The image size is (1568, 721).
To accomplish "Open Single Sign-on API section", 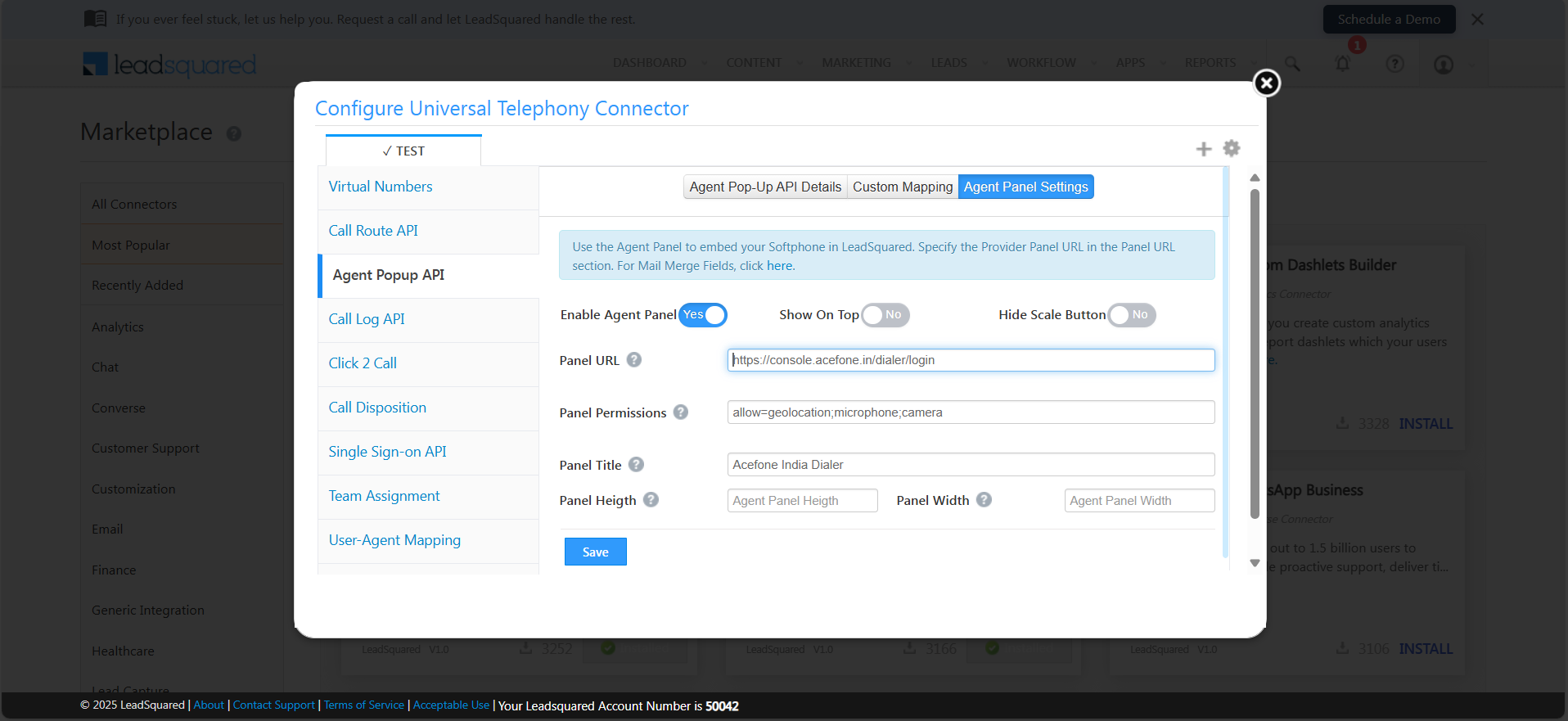I will pos(428,452).
